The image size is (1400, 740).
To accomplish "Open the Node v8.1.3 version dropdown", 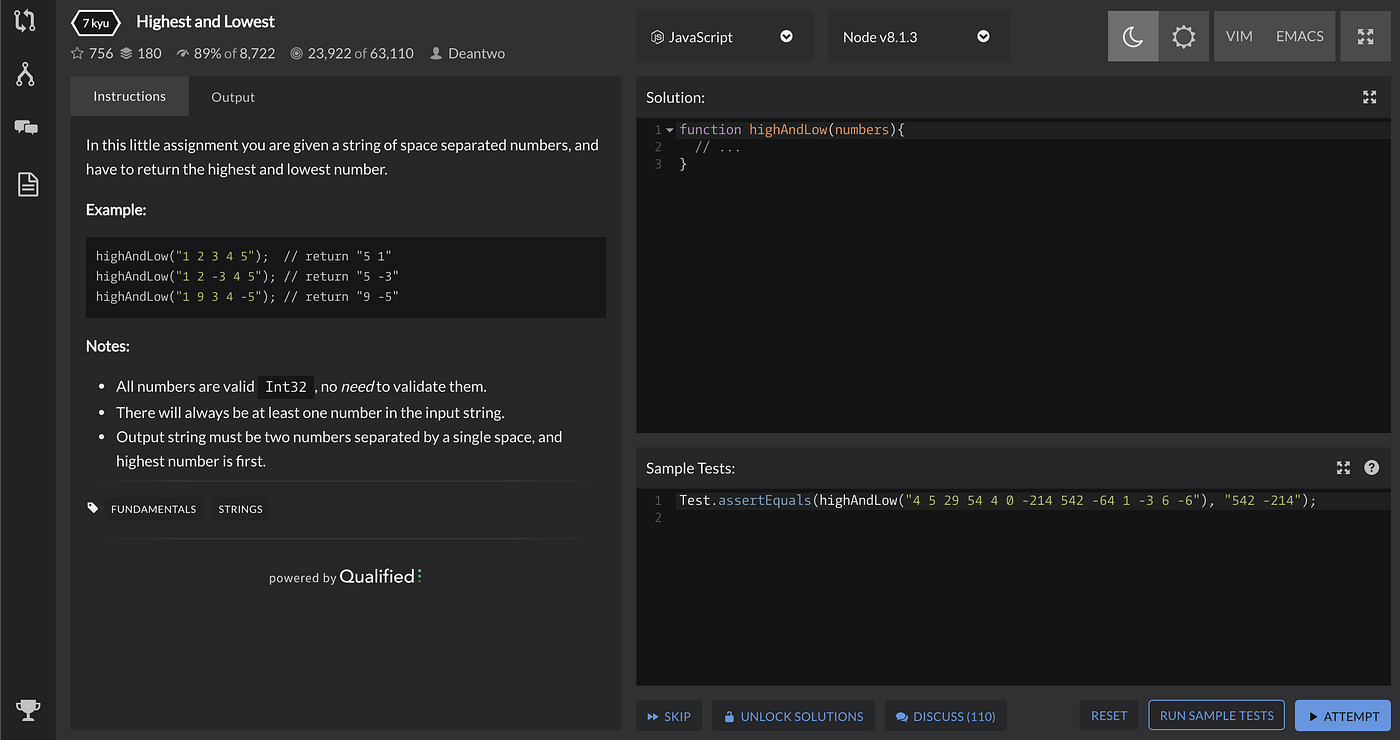I will (x=917, y=37).
